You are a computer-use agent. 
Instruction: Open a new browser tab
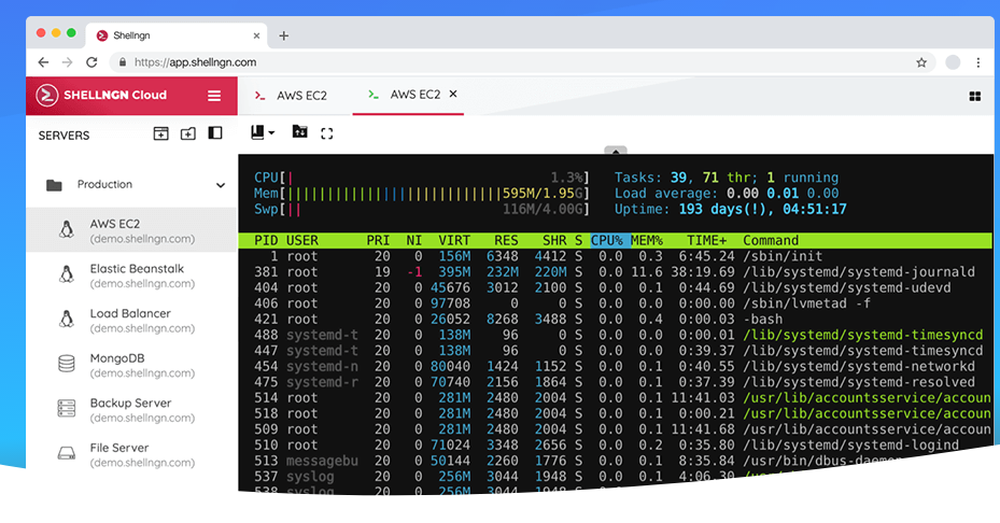click(x=284, y=36)
